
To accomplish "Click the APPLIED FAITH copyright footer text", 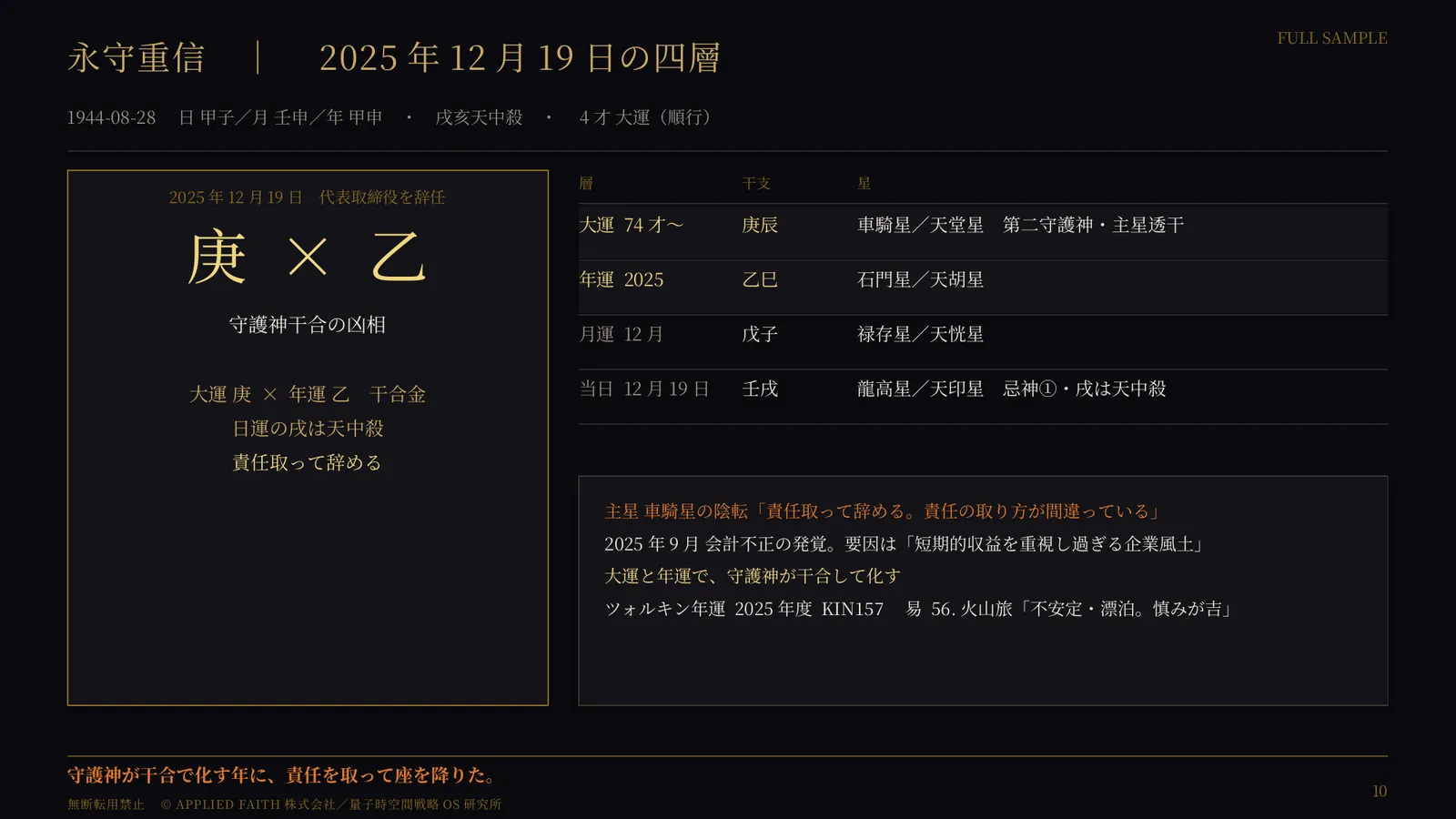I will tap(331, 804).
